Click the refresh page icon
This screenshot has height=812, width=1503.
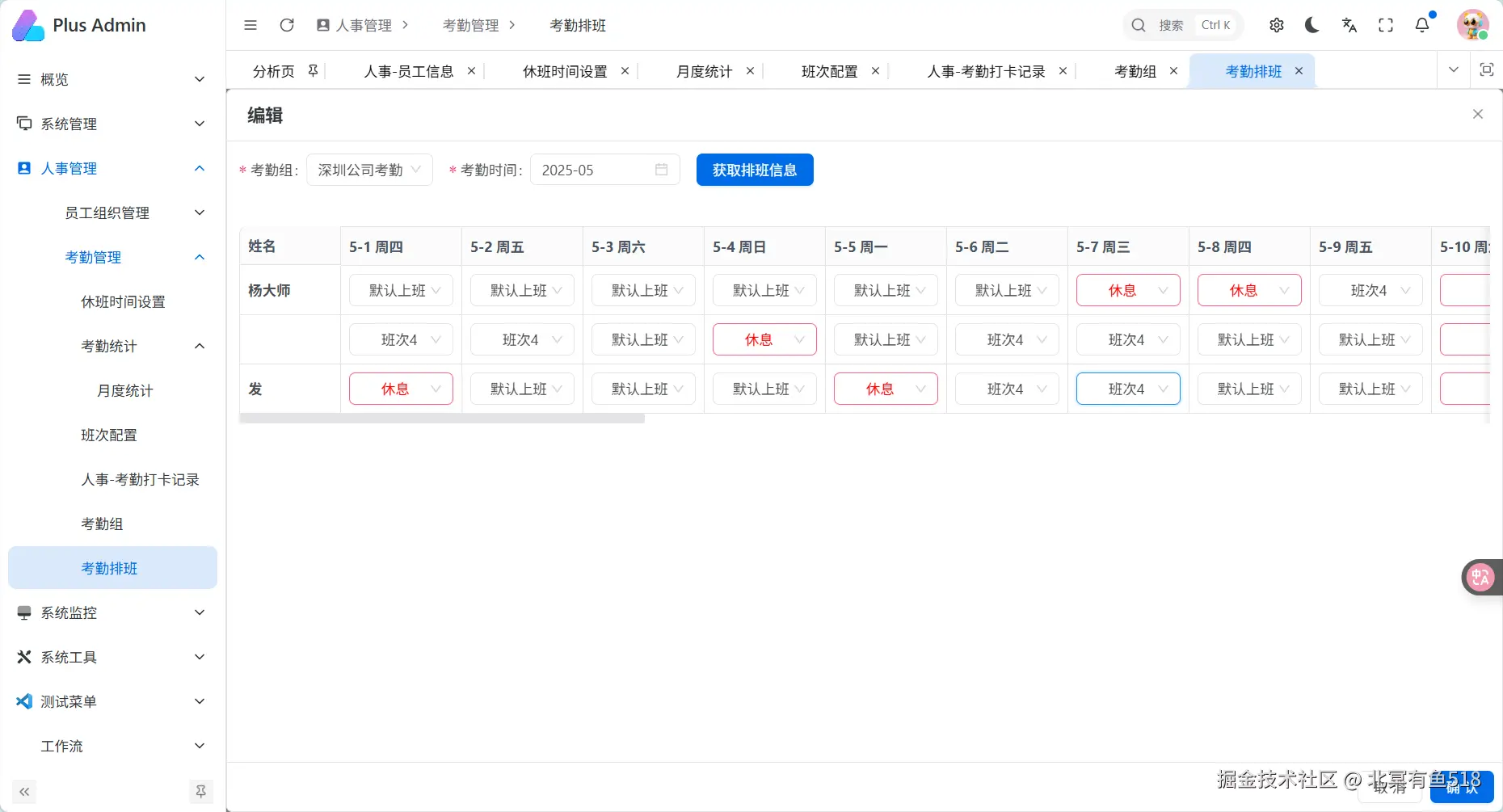click(287, 25)
